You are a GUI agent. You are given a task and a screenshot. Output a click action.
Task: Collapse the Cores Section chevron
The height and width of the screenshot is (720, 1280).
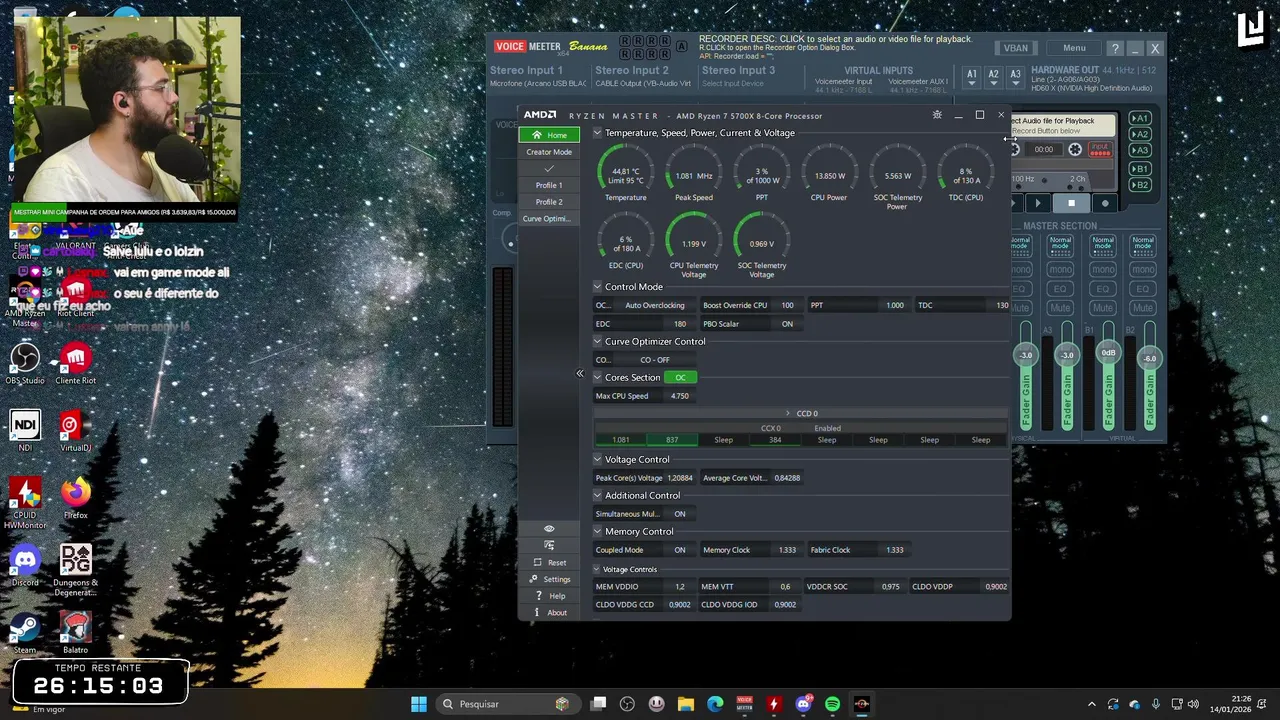coord(597,378)
